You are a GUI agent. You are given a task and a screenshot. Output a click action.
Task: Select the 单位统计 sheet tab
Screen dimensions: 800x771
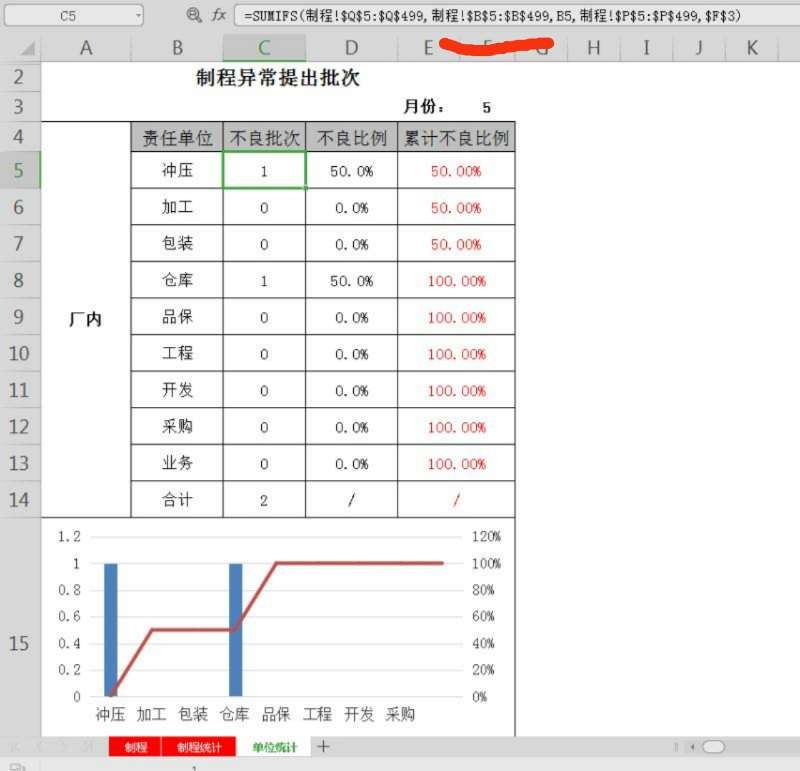[x=274, y=747]
